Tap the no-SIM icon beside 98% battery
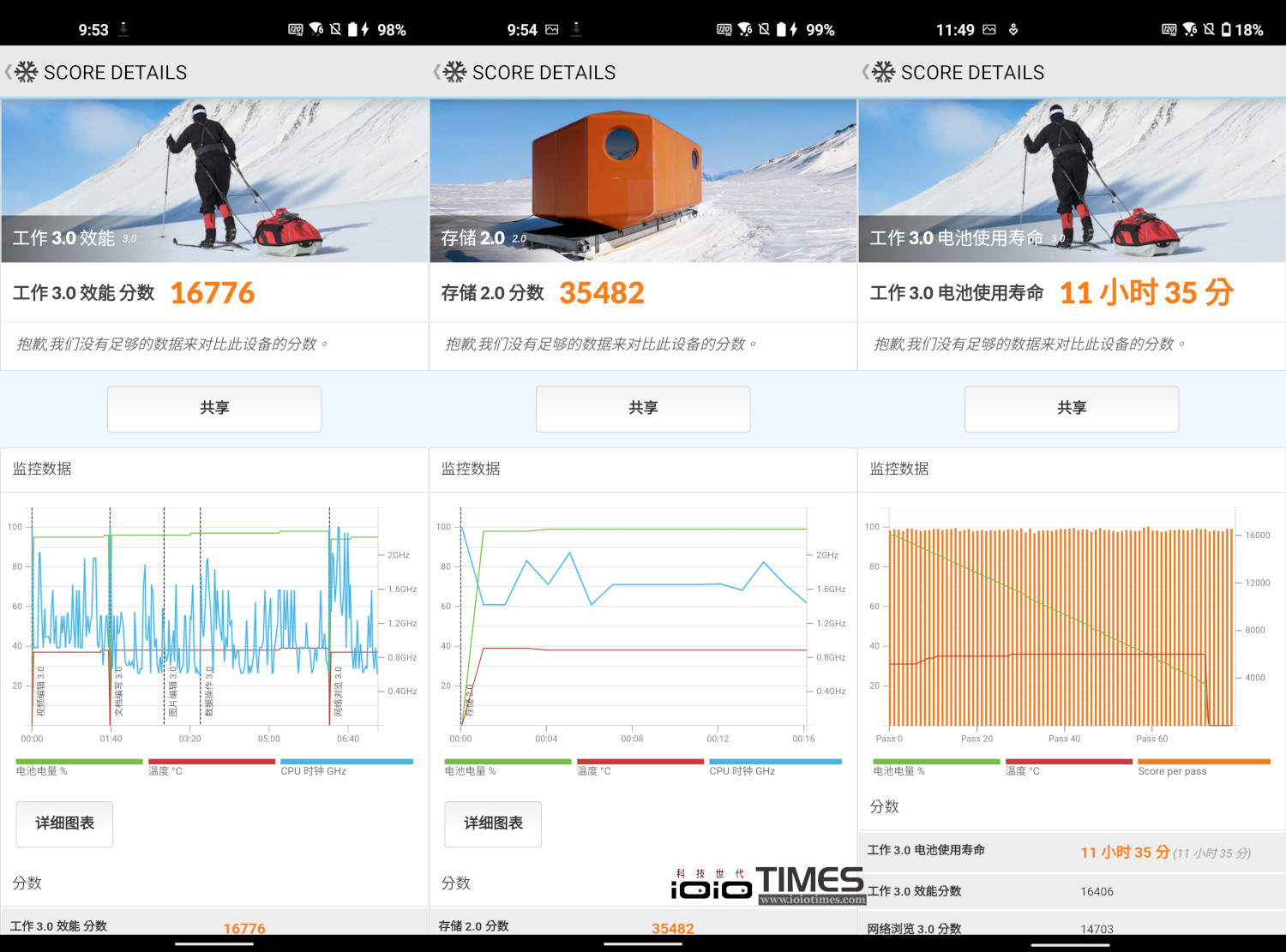The height and width of the screenshot is (952, 1286). (335, 29)
